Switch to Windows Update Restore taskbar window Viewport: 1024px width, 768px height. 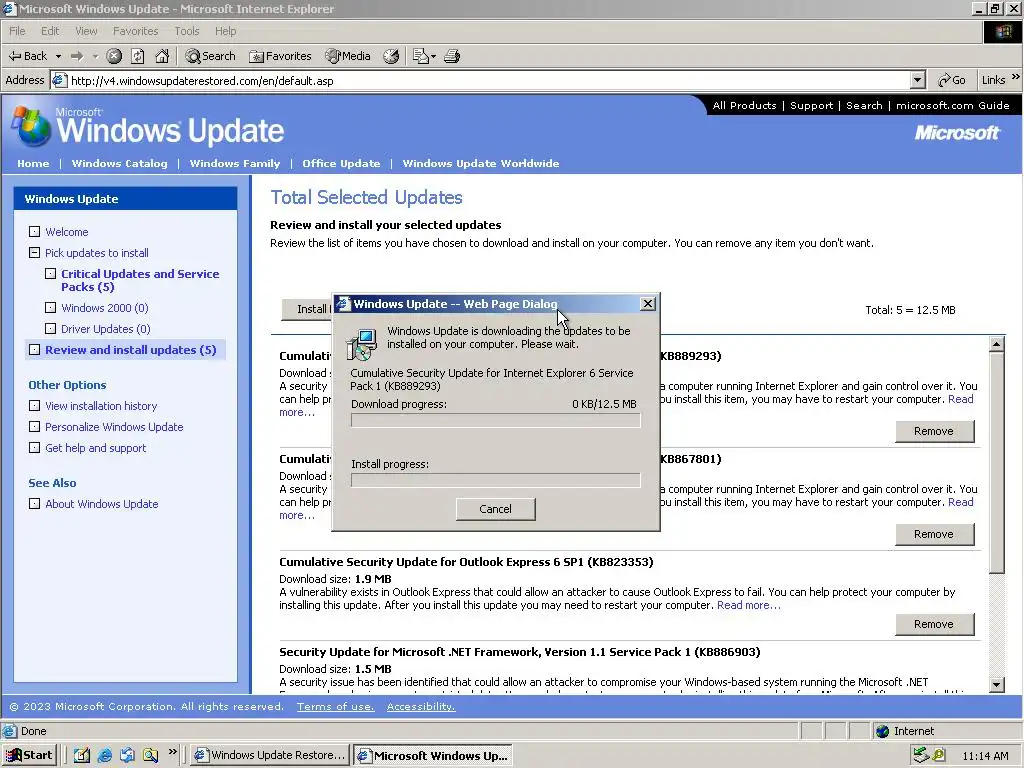[270, 755]
